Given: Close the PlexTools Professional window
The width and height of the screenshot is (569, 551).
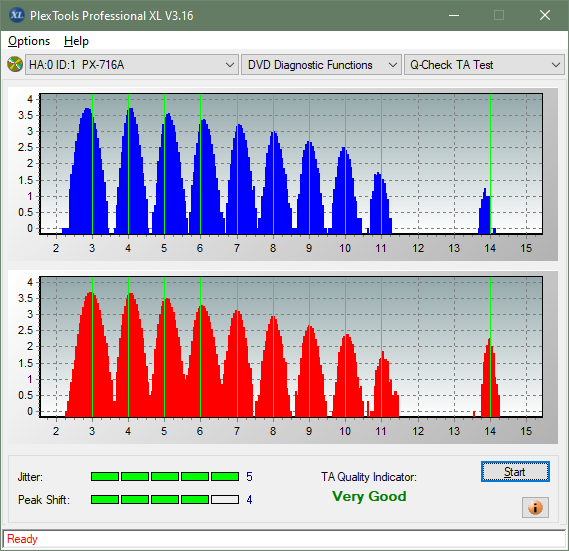Looking at the screenshot, I should click(545, 15).
